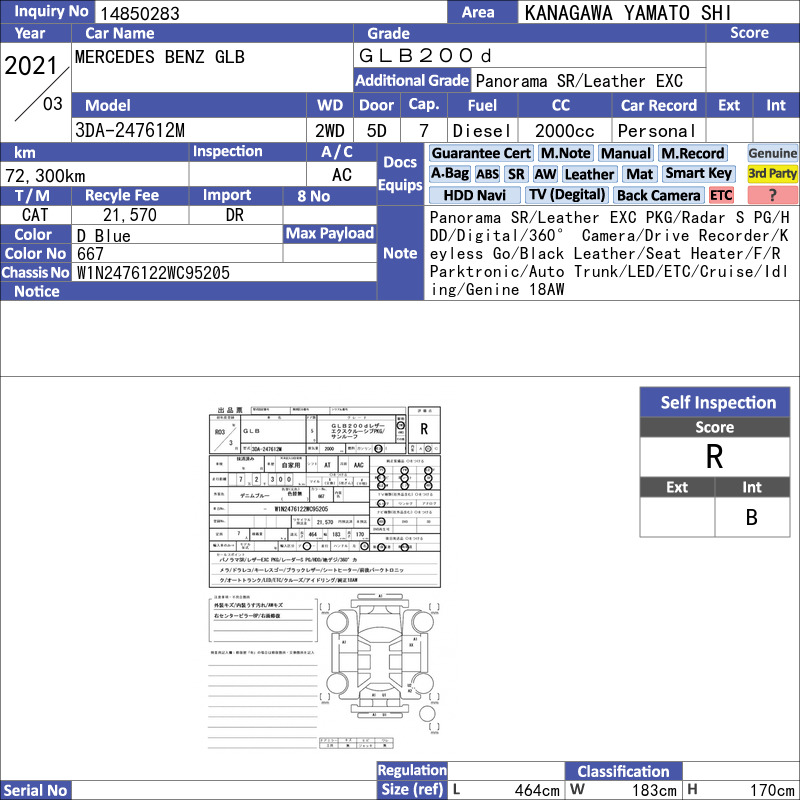
Task: Click the interior grade B
Action: [752, 517]
